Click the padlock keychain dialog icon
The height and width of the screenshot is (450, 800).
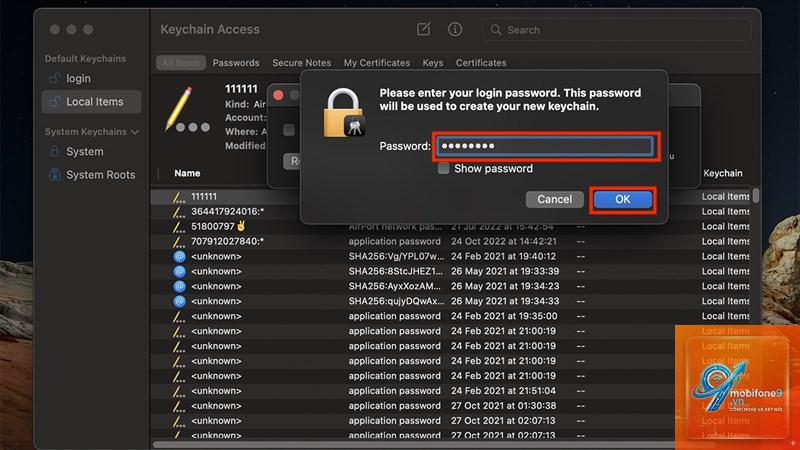coord(344,113)
